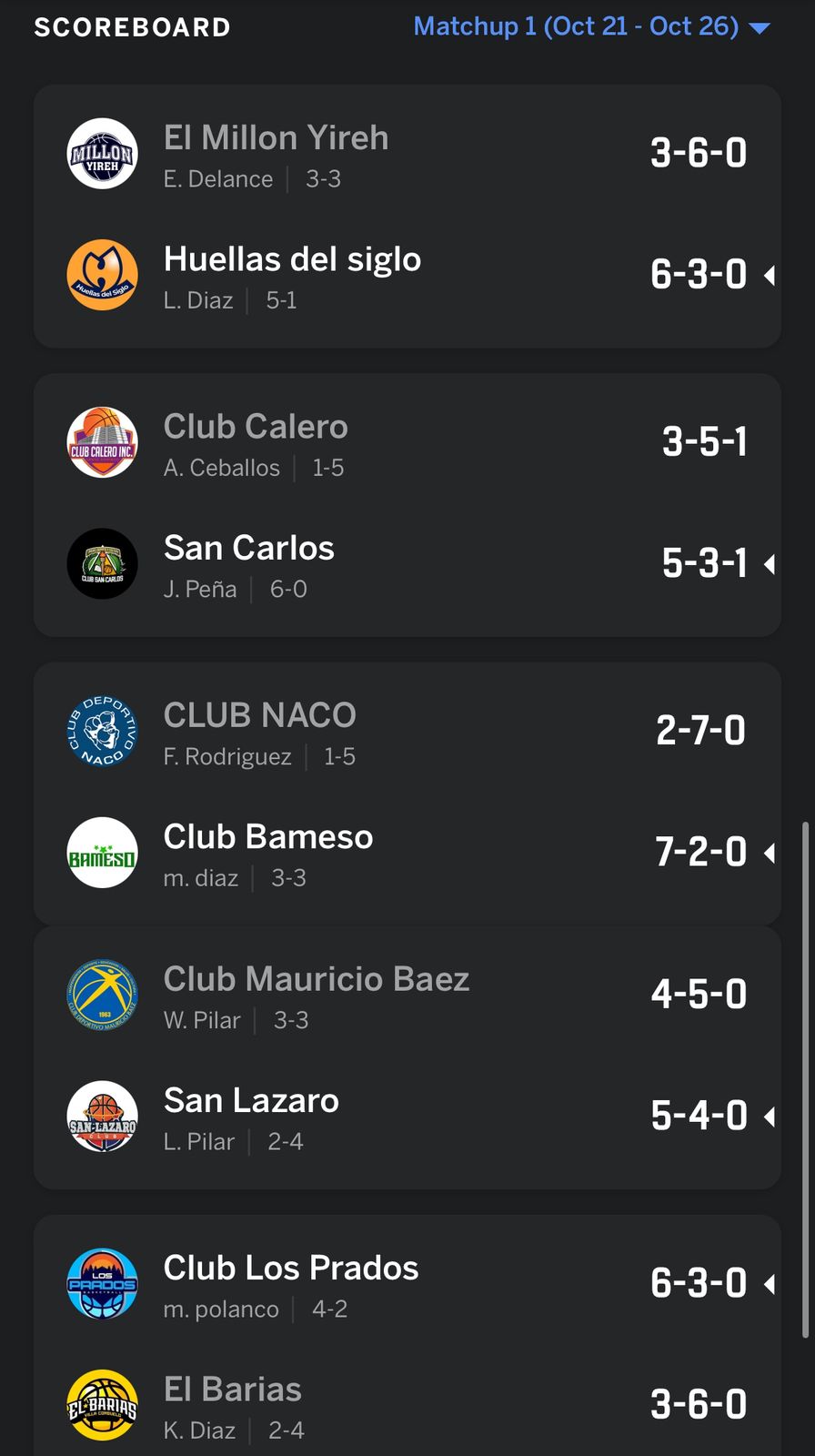Tap the Club NACO emblem

click(103, 731)
